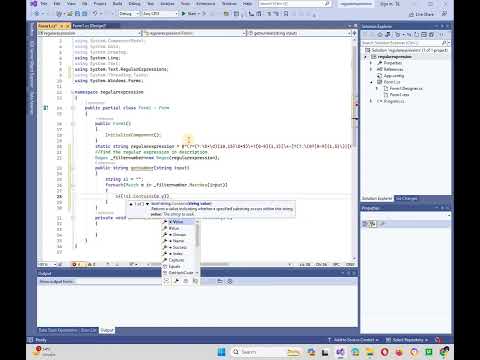Open the editor zoom level dropdown
Viewport: 480px width, 360px height.
pyautogui.click(x=47, y=264)
